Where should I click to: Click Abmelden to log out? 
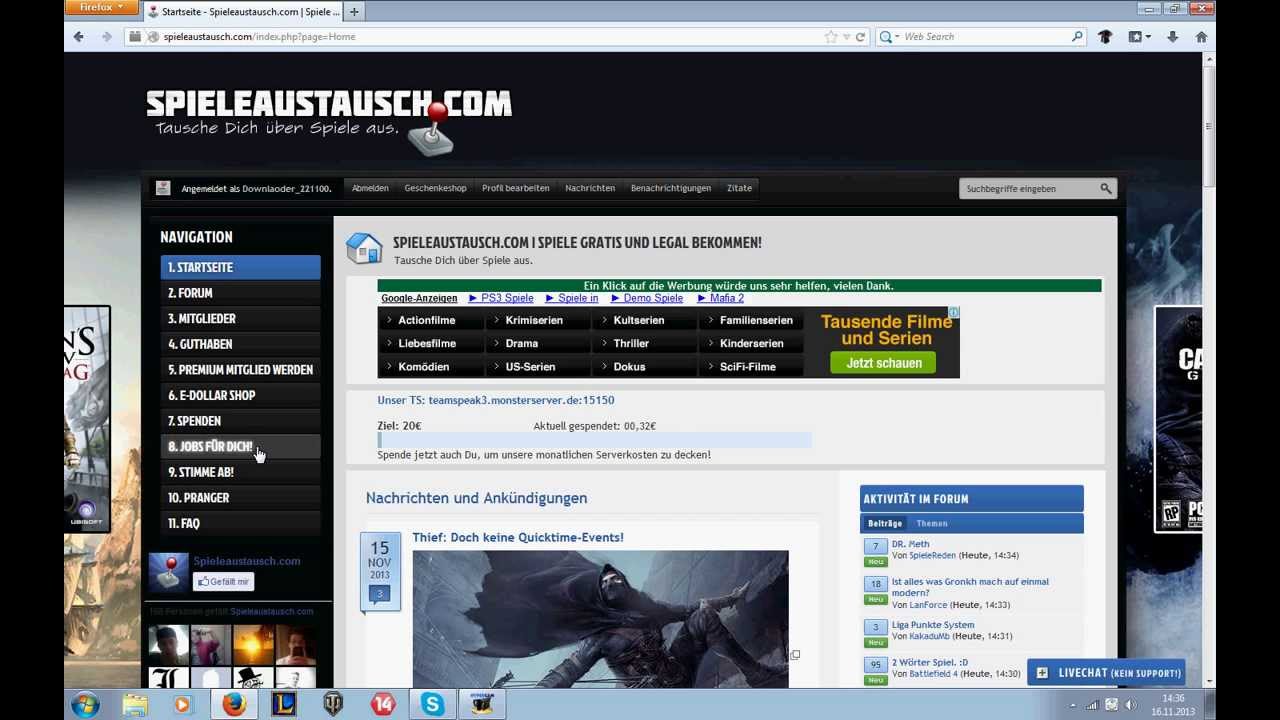pos(370,188)
